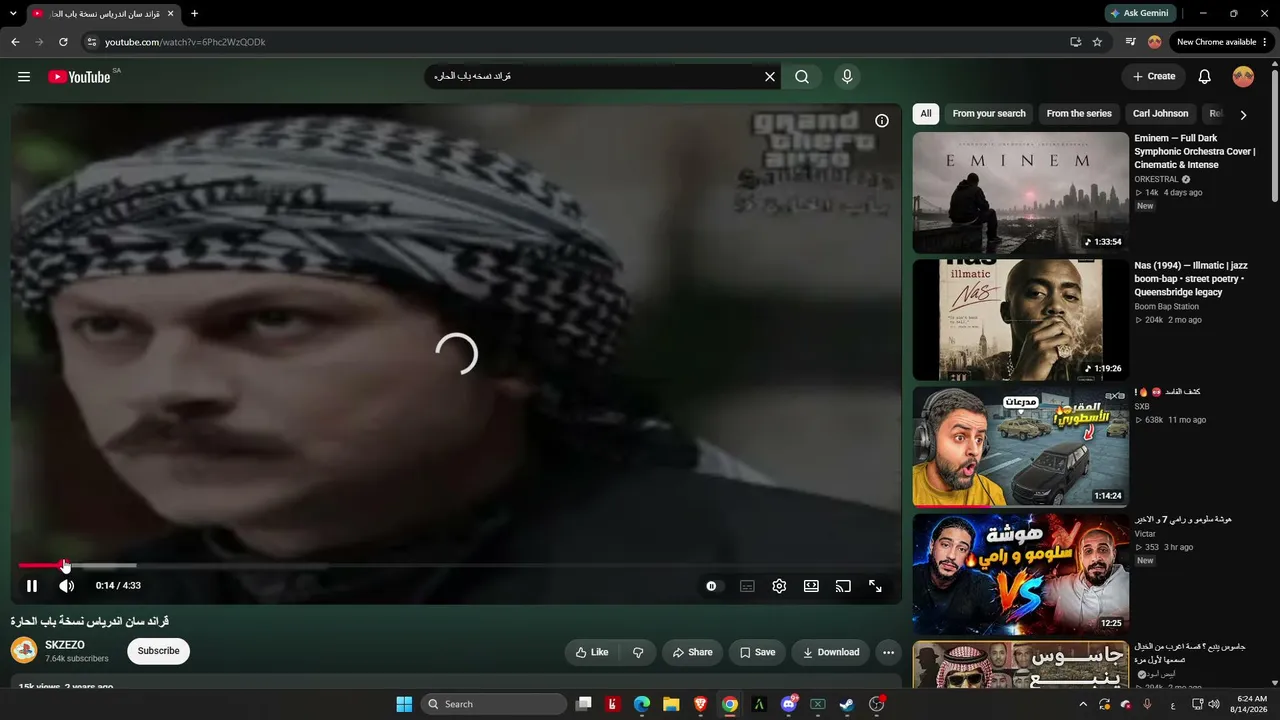Open the Eminem Full Dark Symphonic title
1280x720 pixels.
click(1195, 152)
